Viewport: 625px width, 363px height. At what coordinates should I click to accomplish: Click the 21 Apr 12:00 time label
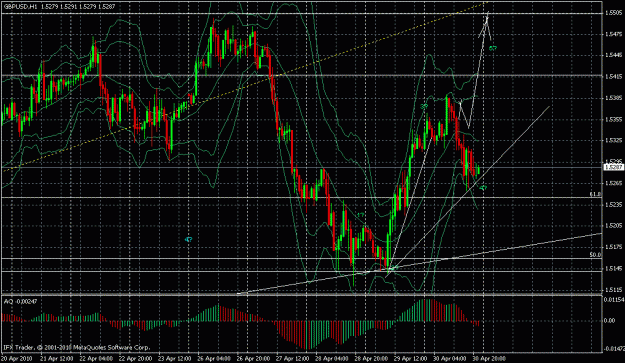click(x=56, y=358)
